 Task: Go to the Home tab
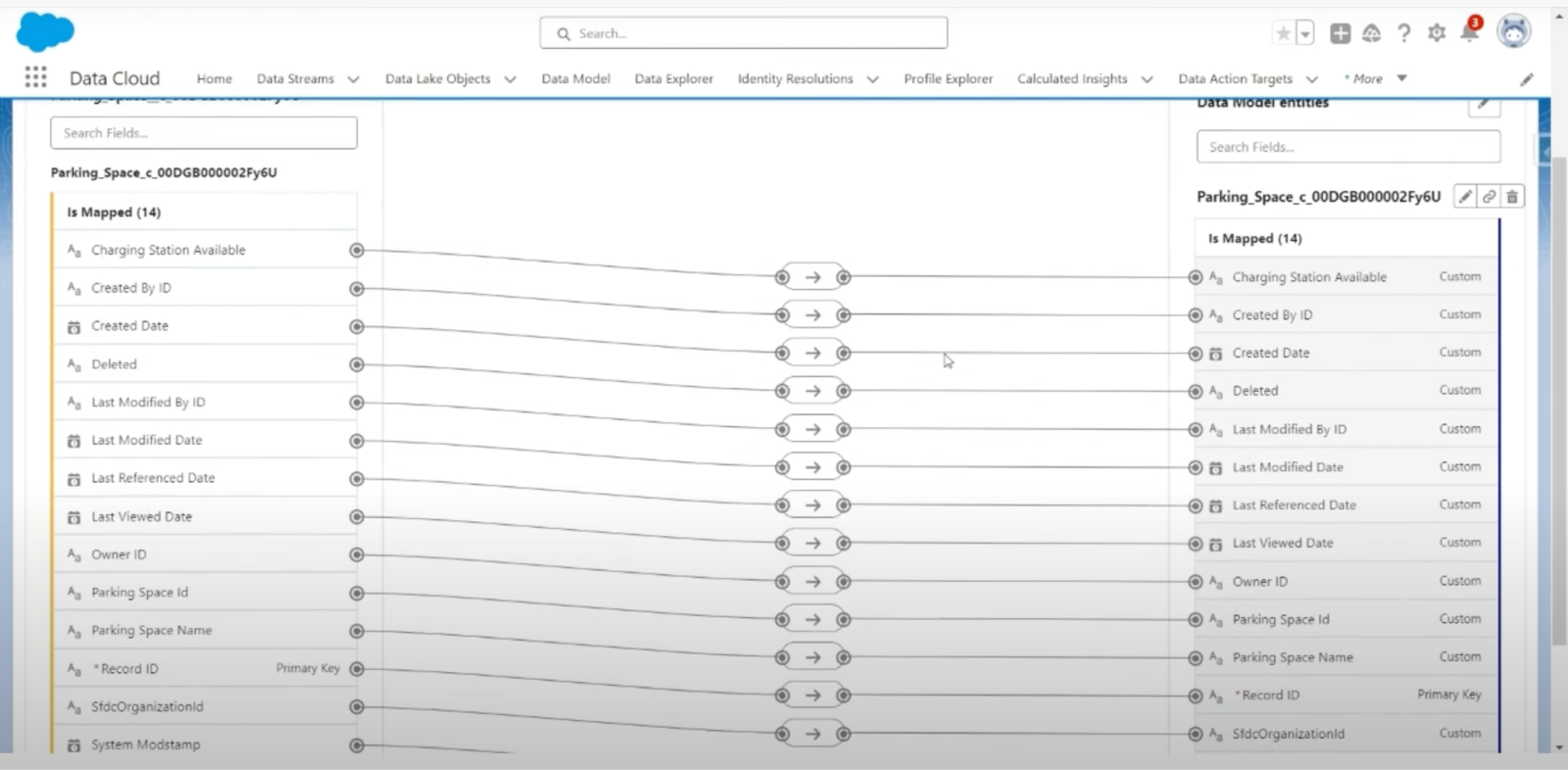pyautogui.click(x=214, y=78)
